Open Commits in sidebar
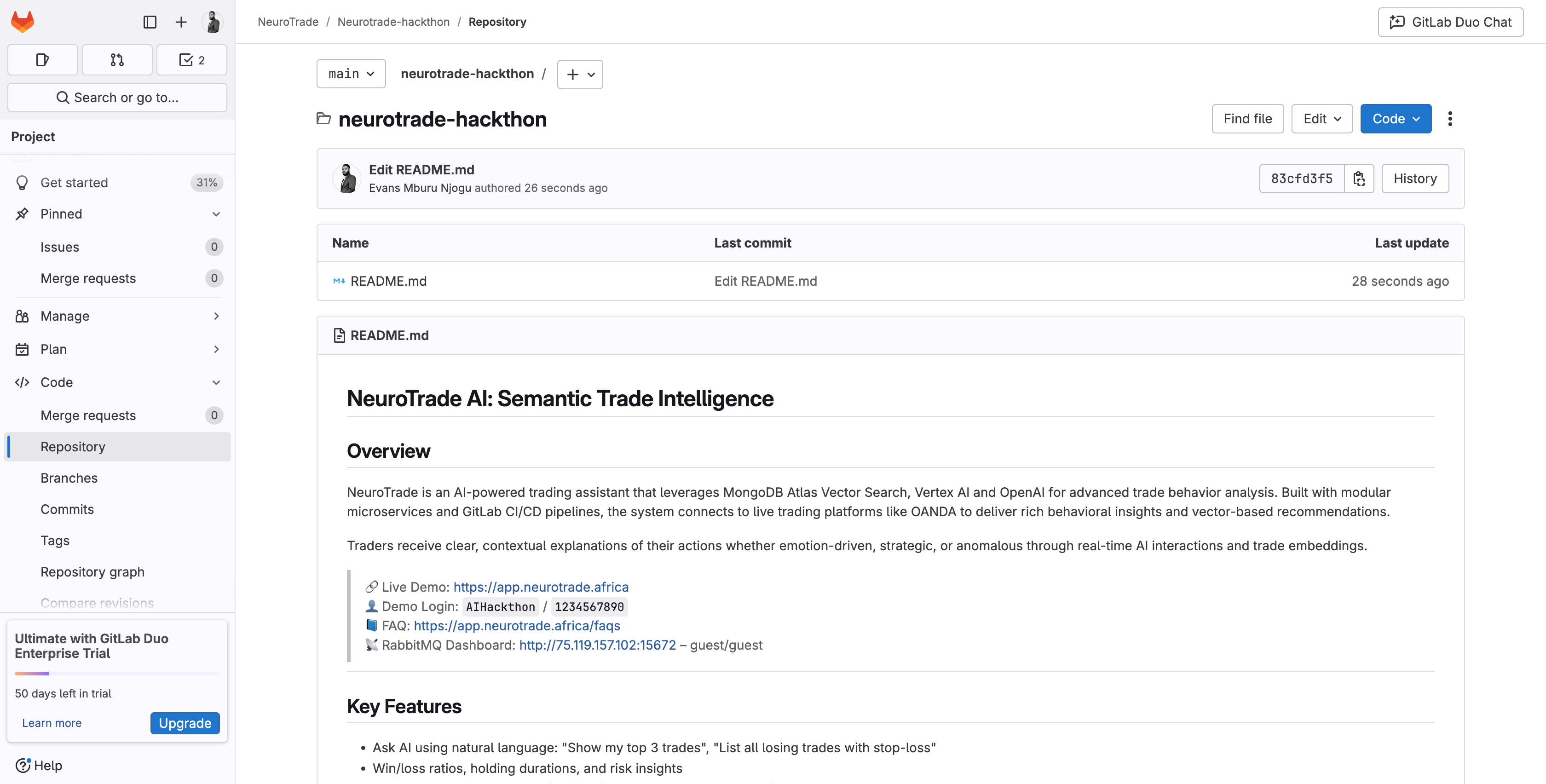Image resolution: width=1546 pixels, height=784 pixels. coord(67,509)
